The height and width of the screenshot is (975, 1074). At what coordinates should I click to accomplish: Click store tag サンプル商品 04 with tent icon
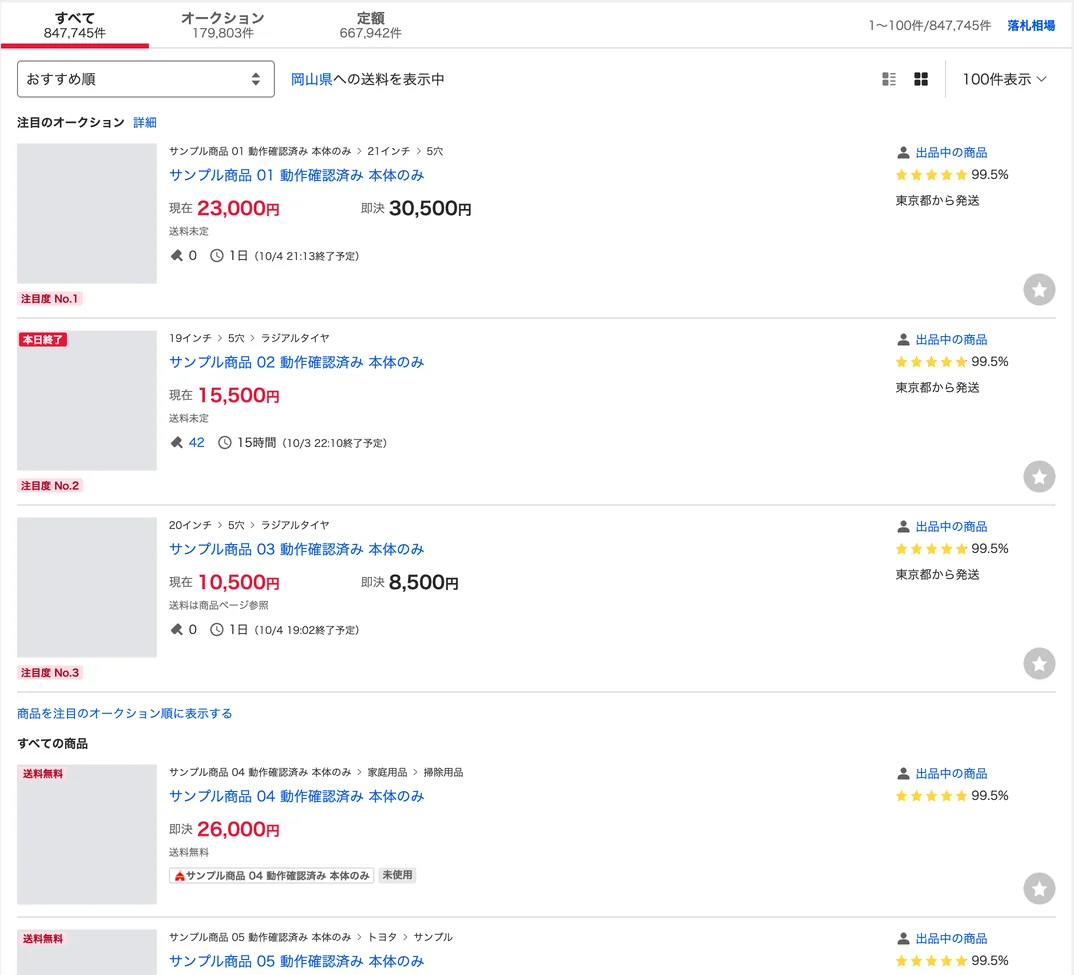point(271,876)
